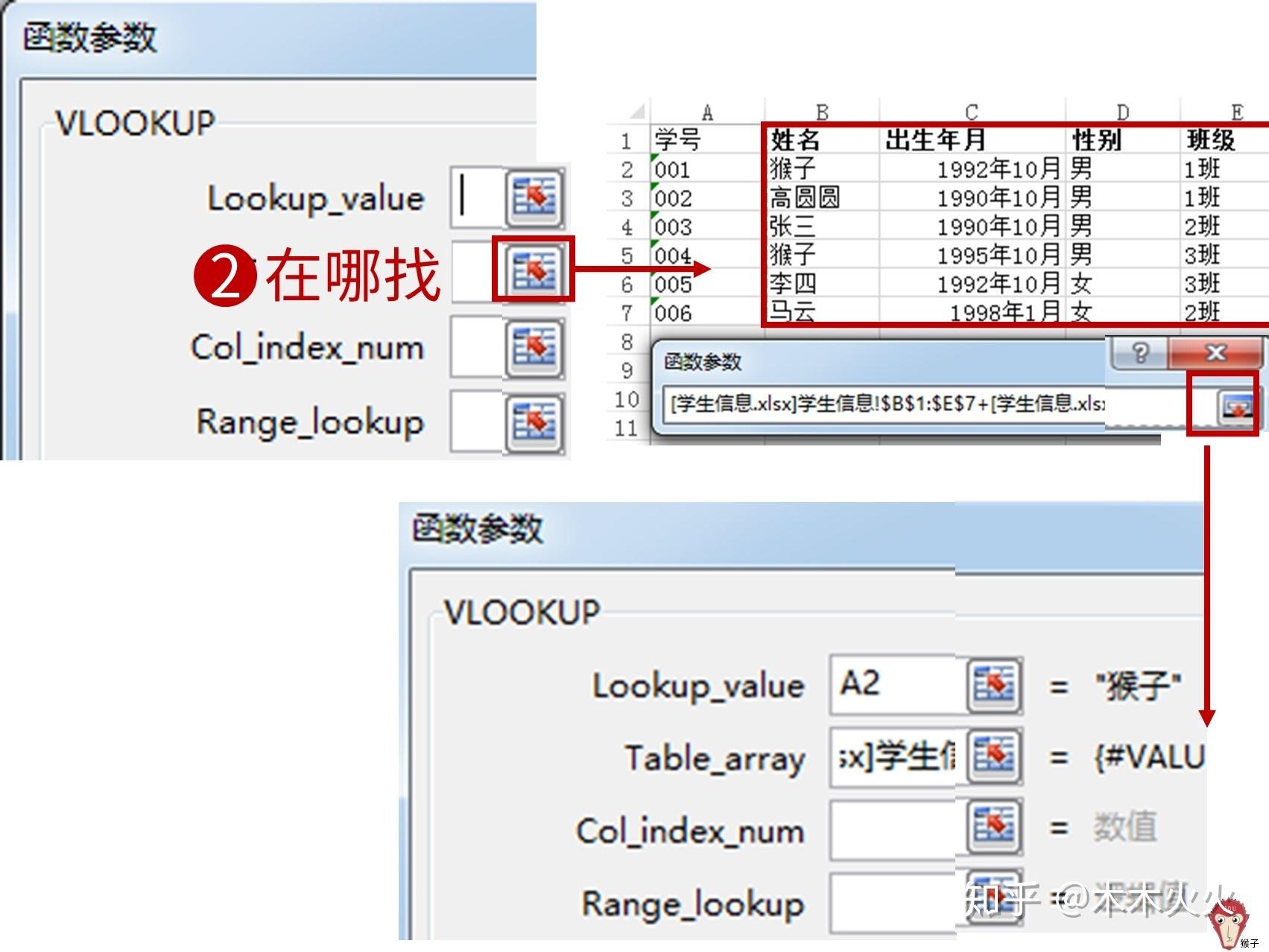Click the 班级 header cell
Image resolution: width=1269 pixels, height=952 pixels.
coord(1222,140)
